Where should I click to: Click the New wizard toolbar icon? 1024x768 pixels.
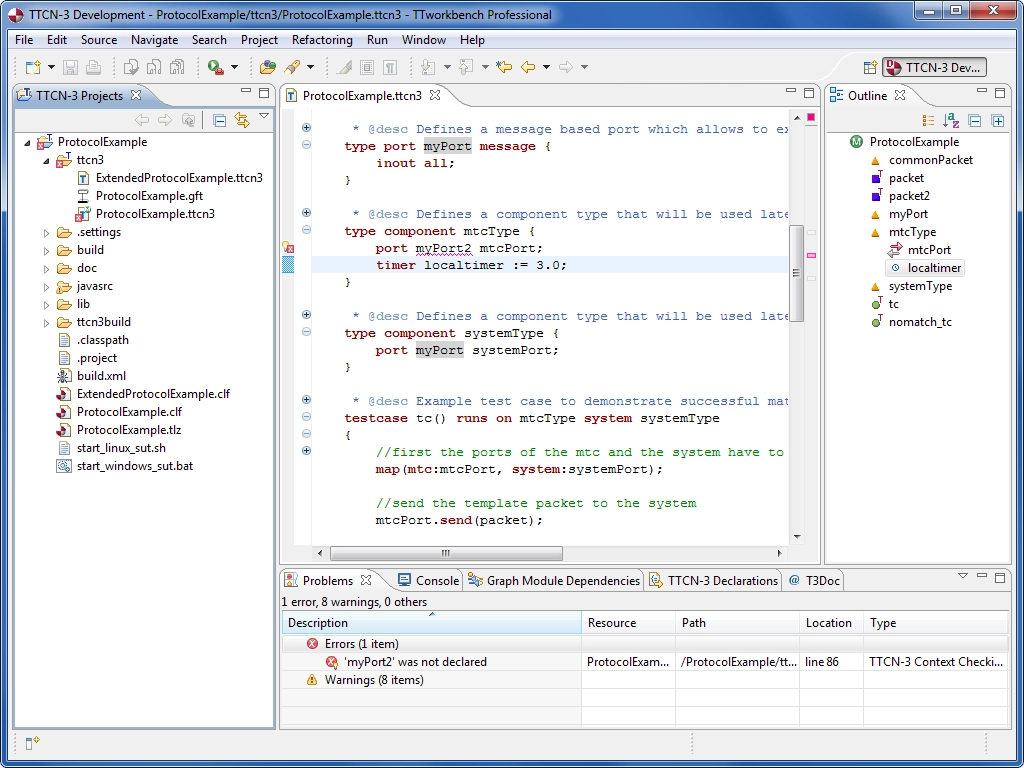click(33, 67)
